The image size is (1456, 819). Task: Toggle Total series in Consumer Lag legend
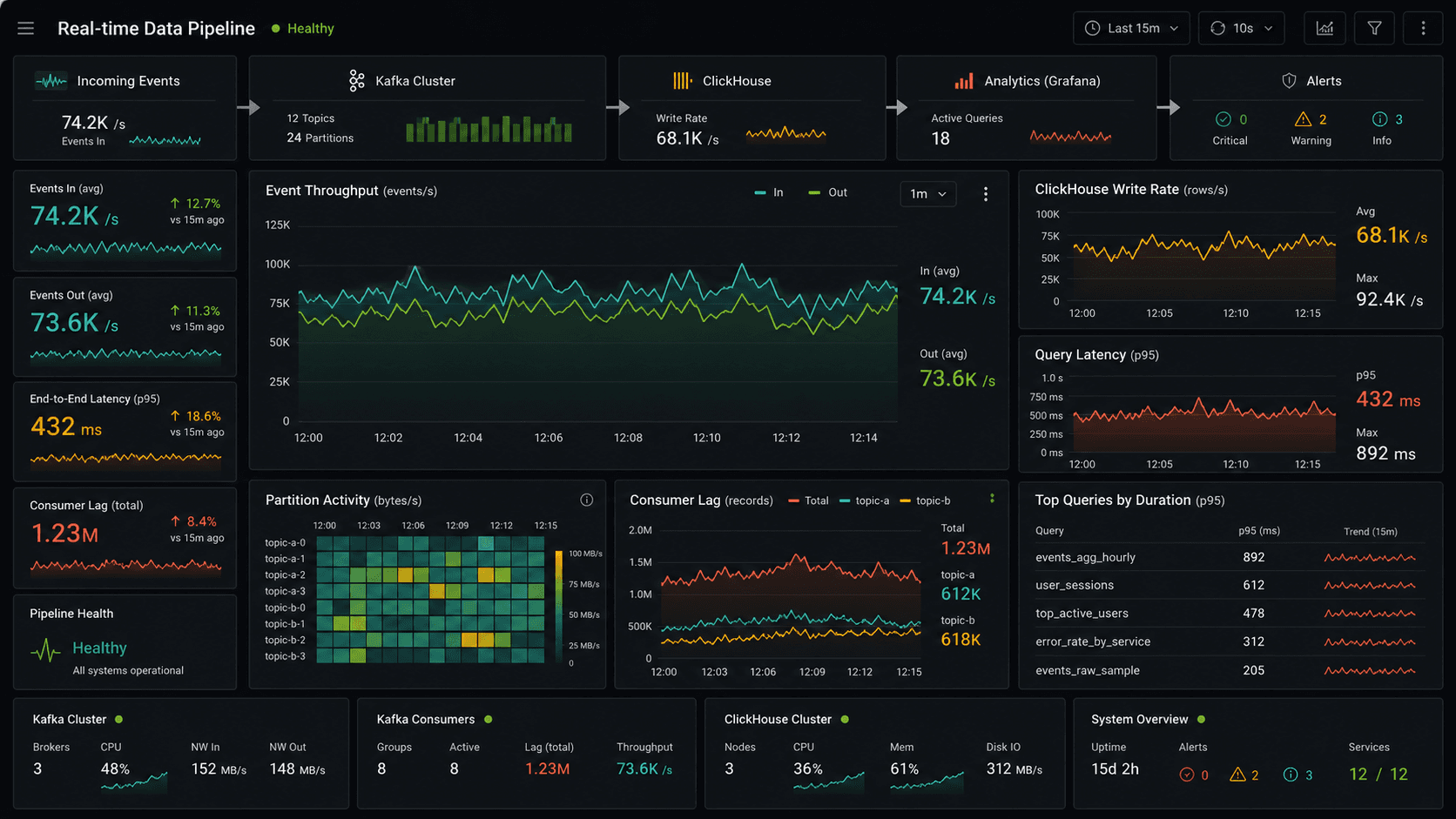click(808, 500)
